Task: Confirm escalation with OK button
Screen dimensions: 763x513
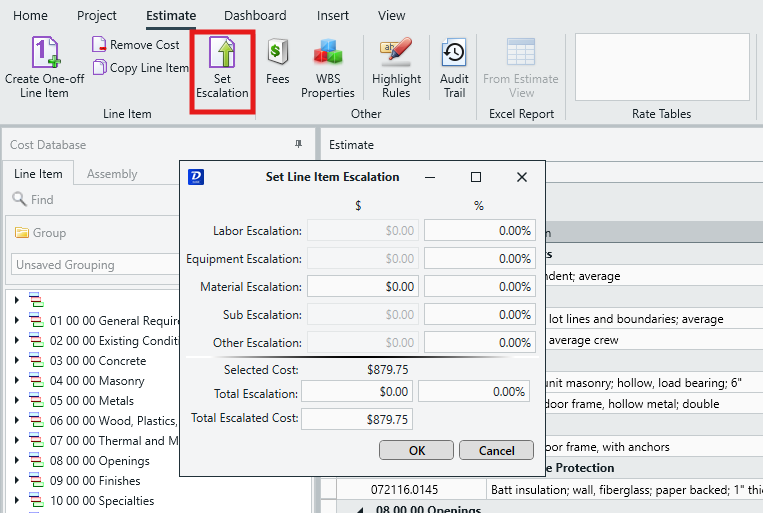Action: click(x=417, y=450)
